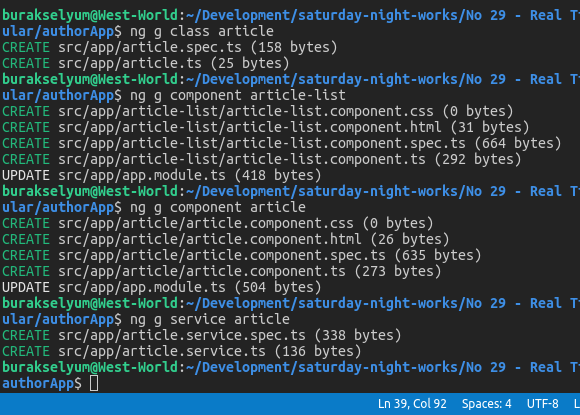Screen dimensions: 580x415
Task: Open the article.spec.ts (158 bytes) path
Action: tap(150, 47)
